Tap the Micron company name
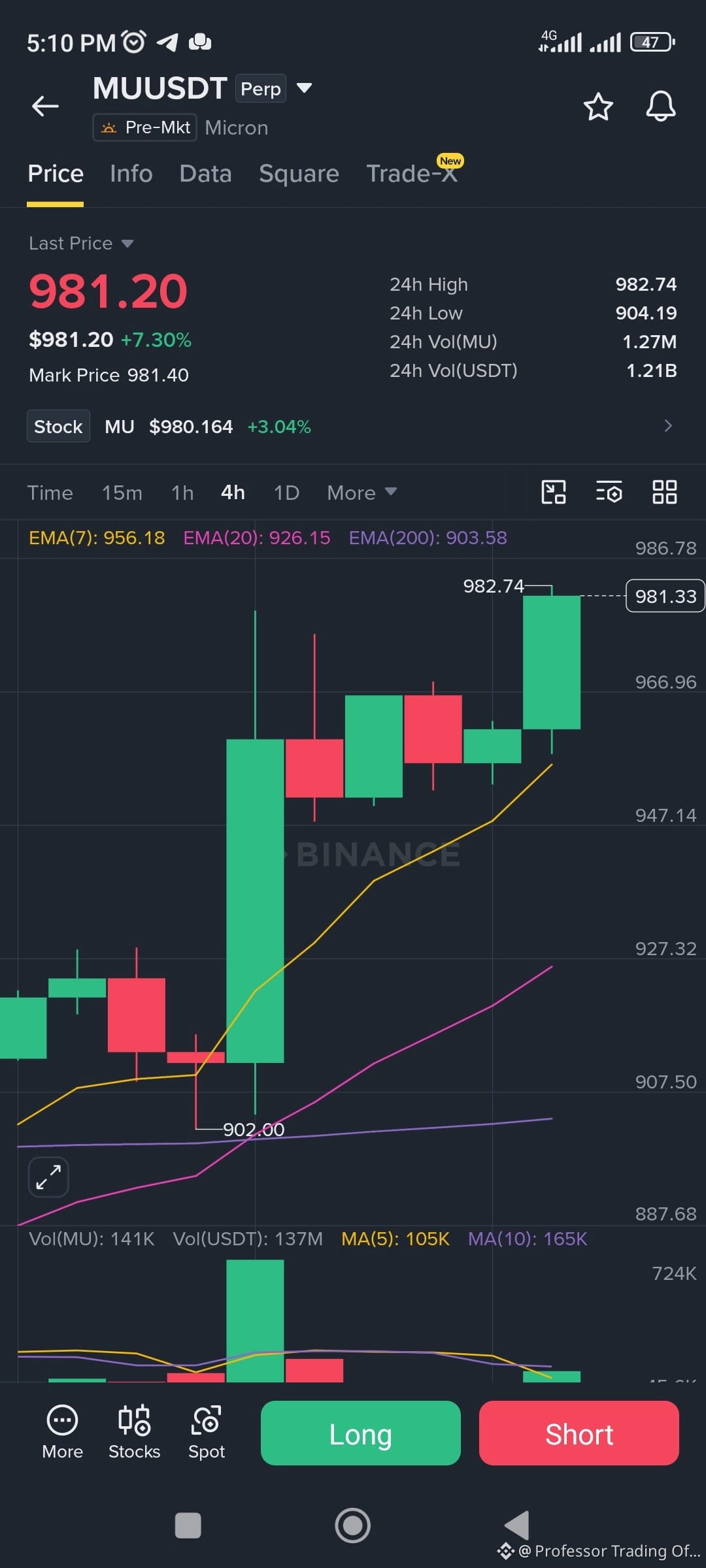Viewport: 706px width, 1568px height. [237, 127]
